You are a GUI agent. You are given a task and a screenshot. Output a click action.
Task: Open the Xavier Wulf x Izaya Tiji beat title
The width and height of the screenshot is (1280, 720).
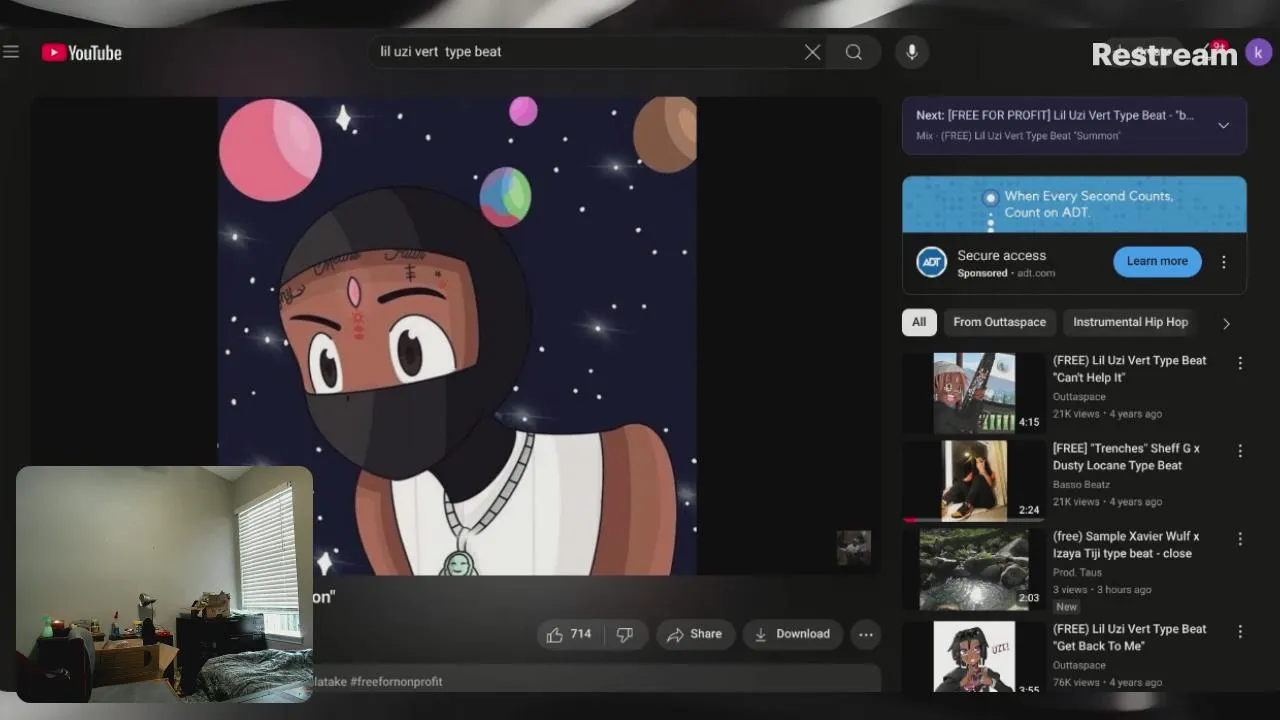1126,545
